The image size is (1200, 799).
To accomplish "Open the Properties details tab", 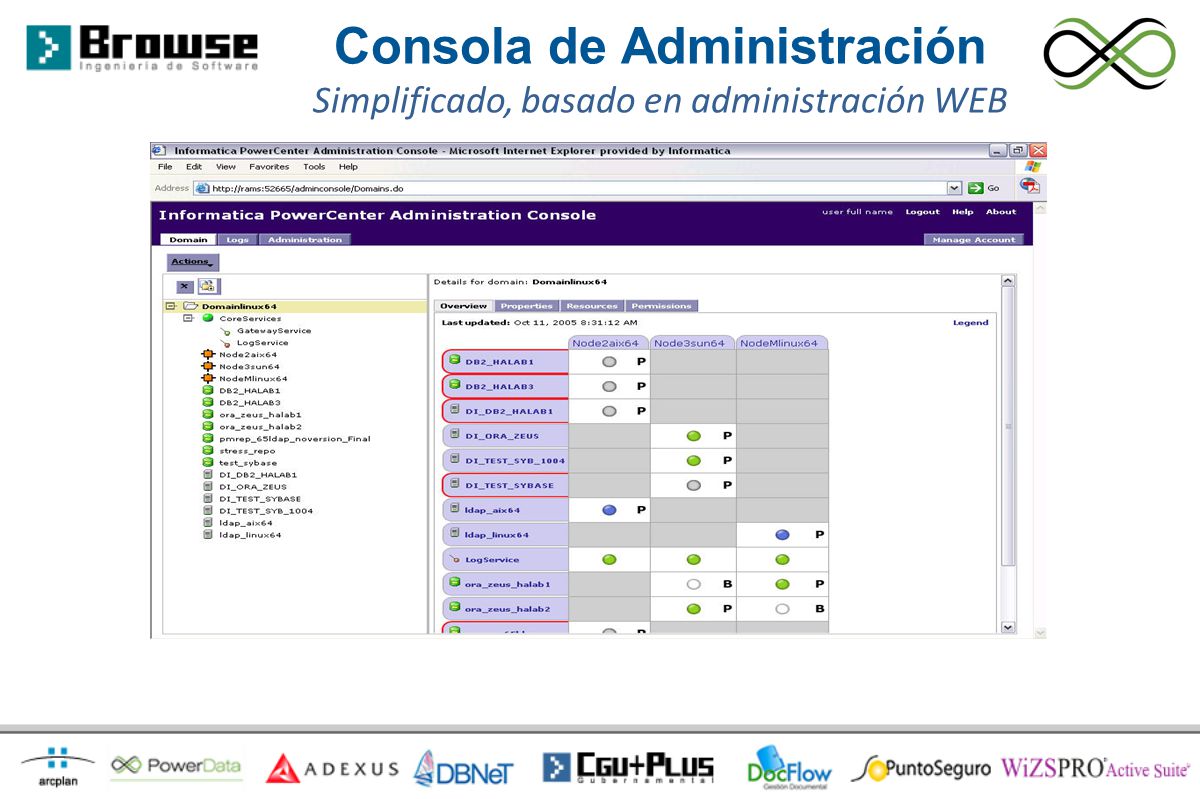I will point(527,306).
